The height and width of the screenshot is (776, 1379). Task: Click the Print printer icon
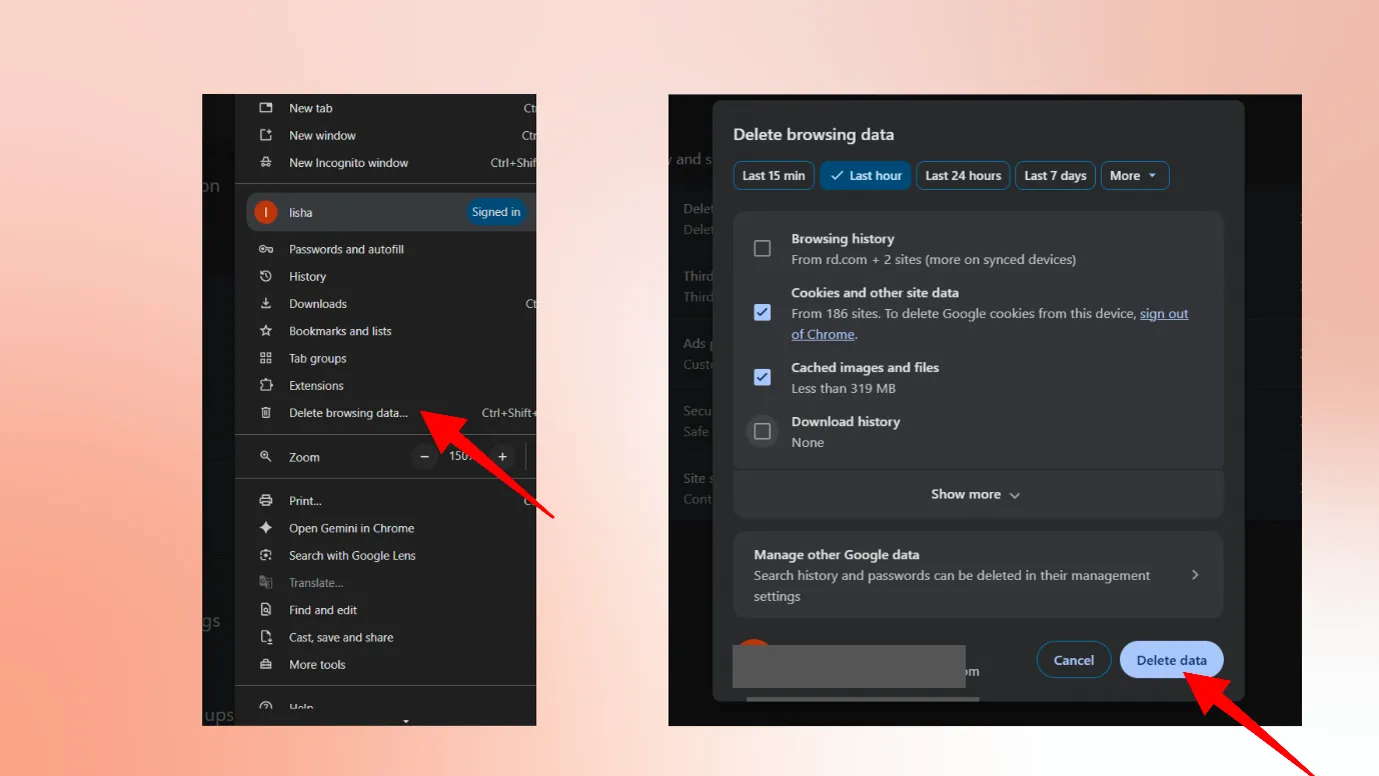click(x=266, y=500)
